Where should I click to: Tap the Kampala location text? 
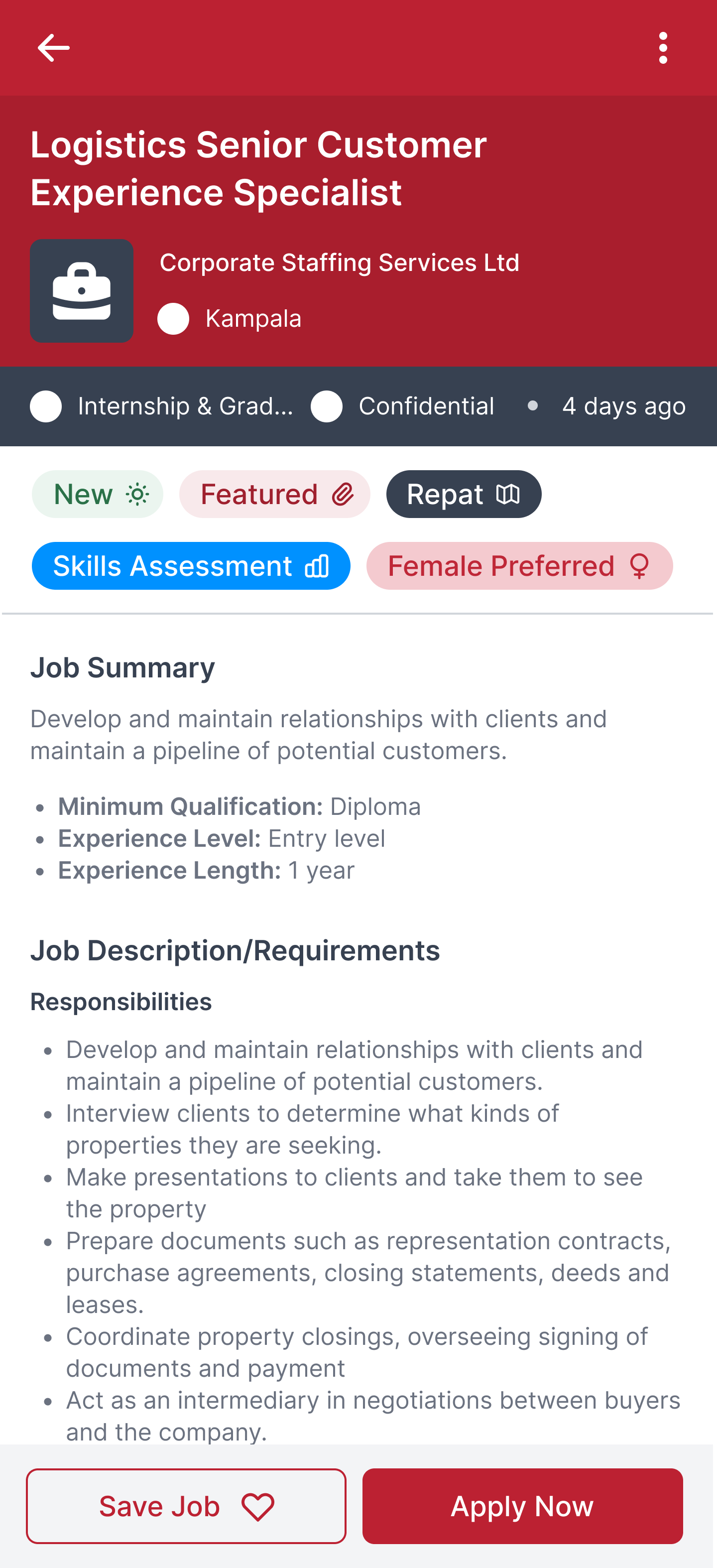pos(253,319)
